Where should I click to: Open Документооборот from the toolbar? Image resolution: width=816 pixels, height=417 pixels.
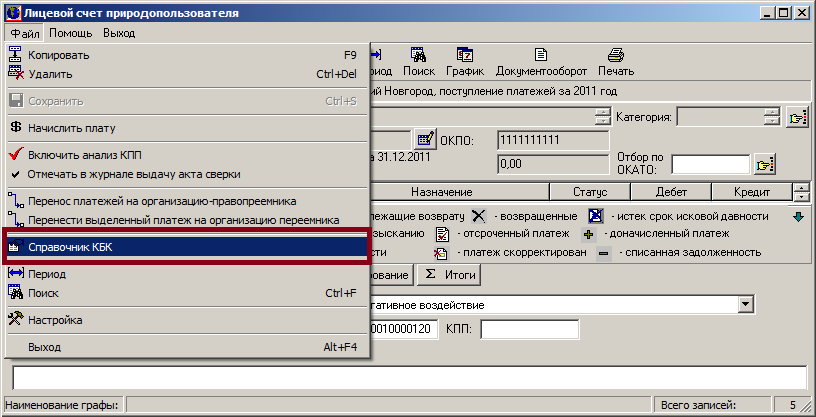[x=540, y=56]
